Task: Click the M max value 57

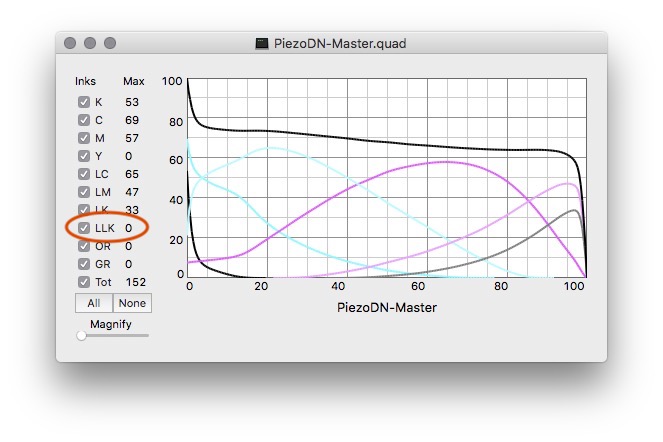Action: 132,138
